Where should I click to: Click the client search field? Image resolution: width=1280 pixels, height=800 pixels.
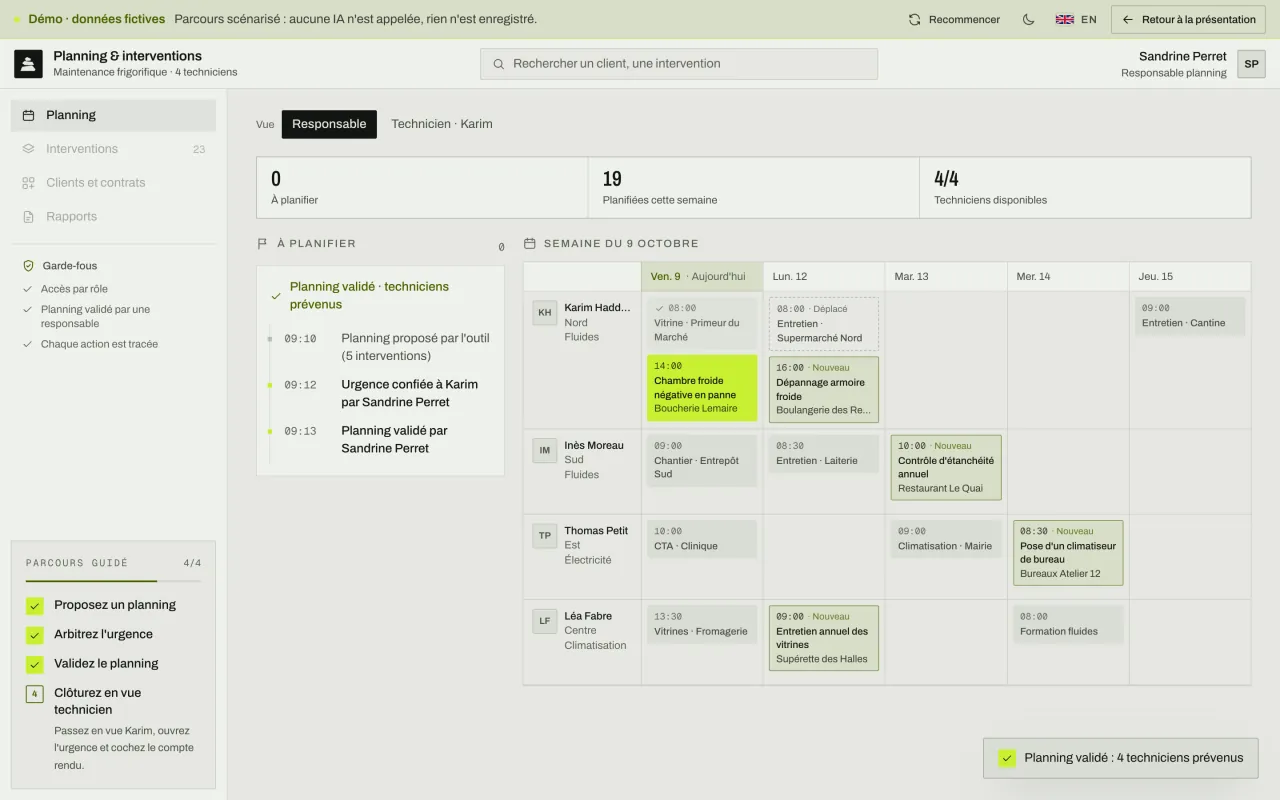(679, 64)
